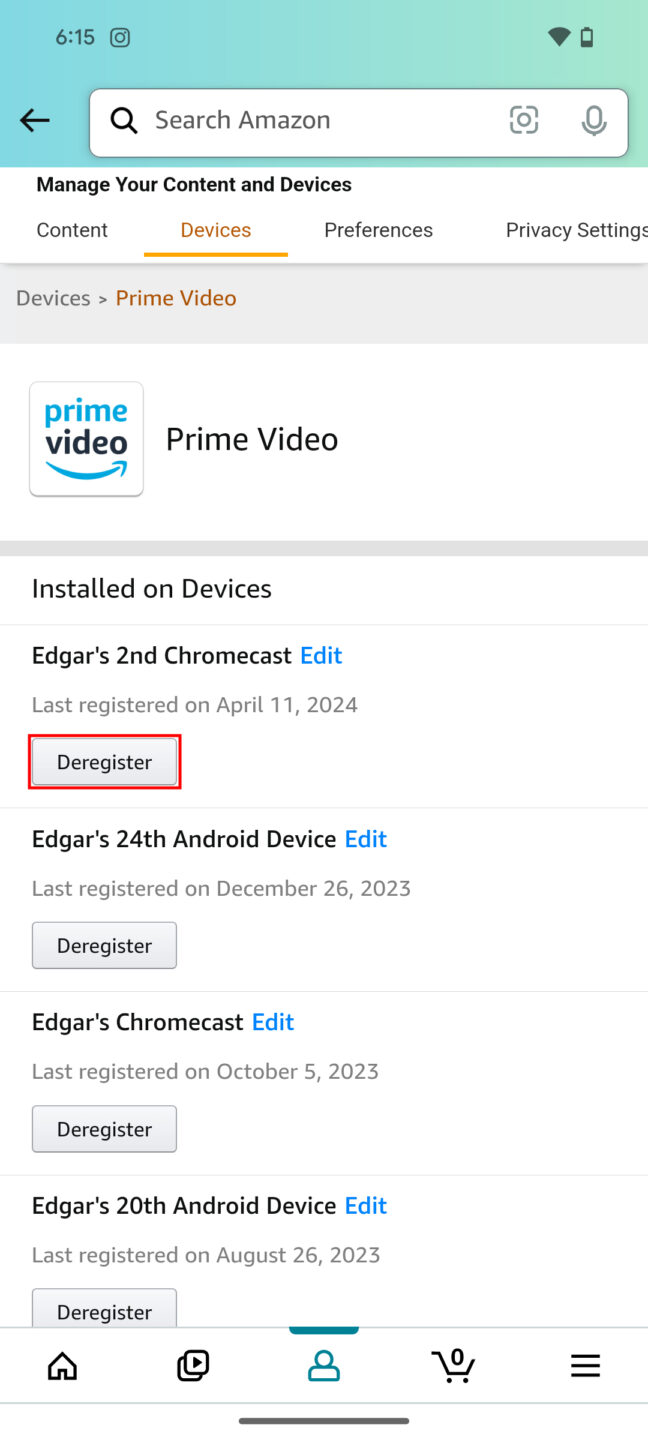Screen dimensions: 648x1440
Task: Click the magnifying glass search icon
Action: [123, 119]
